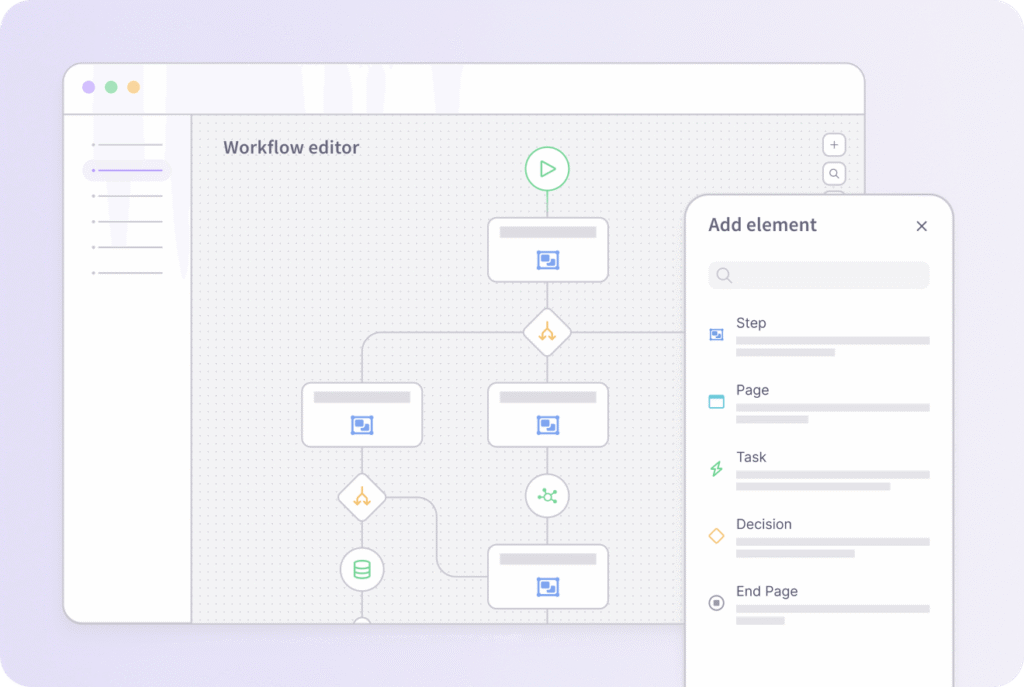
Task: Click the zoom in plus button
Action: coord(834,145)
